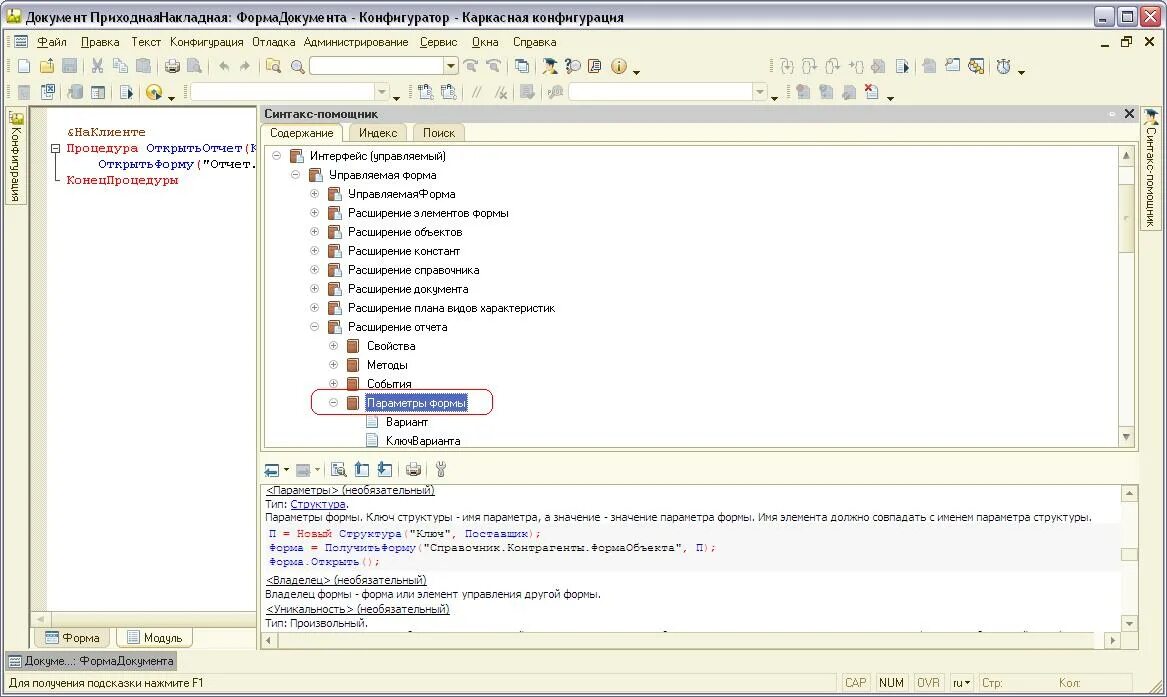Click the Configuration side panel icon

coord(16,118)
